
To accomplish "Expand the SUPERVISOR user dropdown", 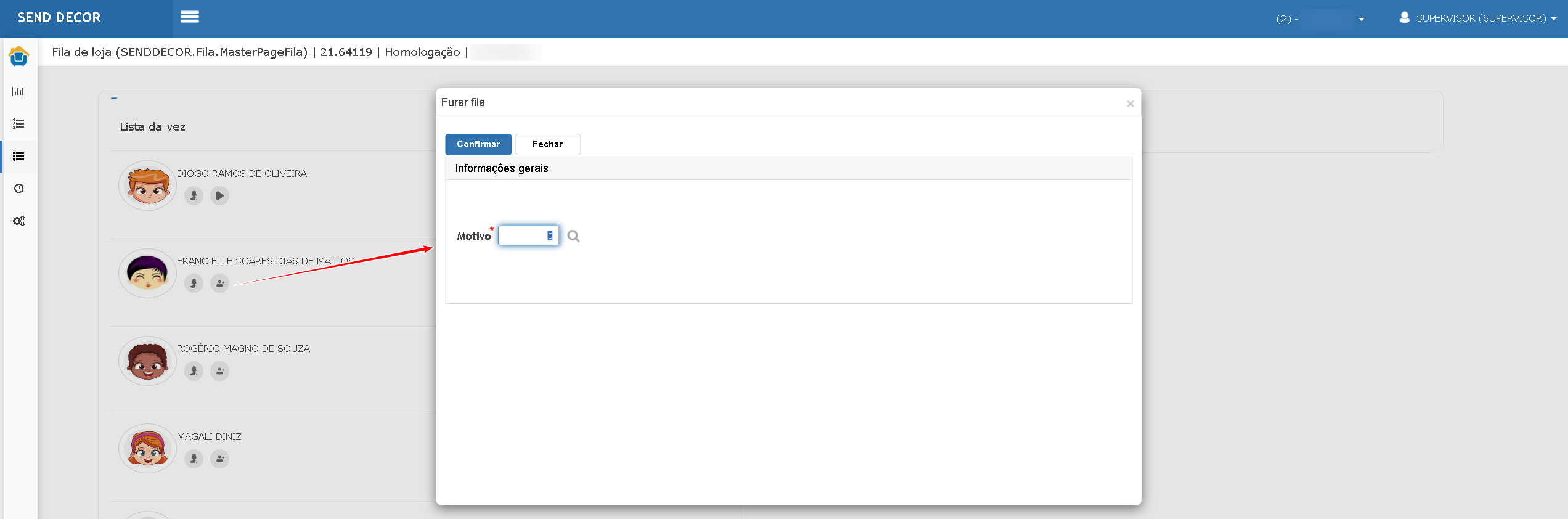I will [x=1477, y=18].
